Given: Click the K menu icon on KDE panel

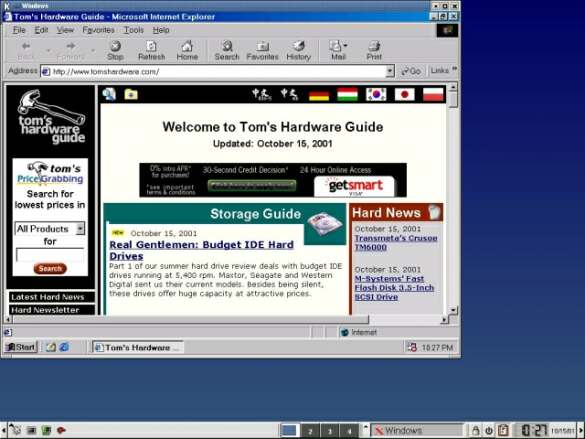Looking at the screenshot, I should pyautogui.click(x=15, y=430).
